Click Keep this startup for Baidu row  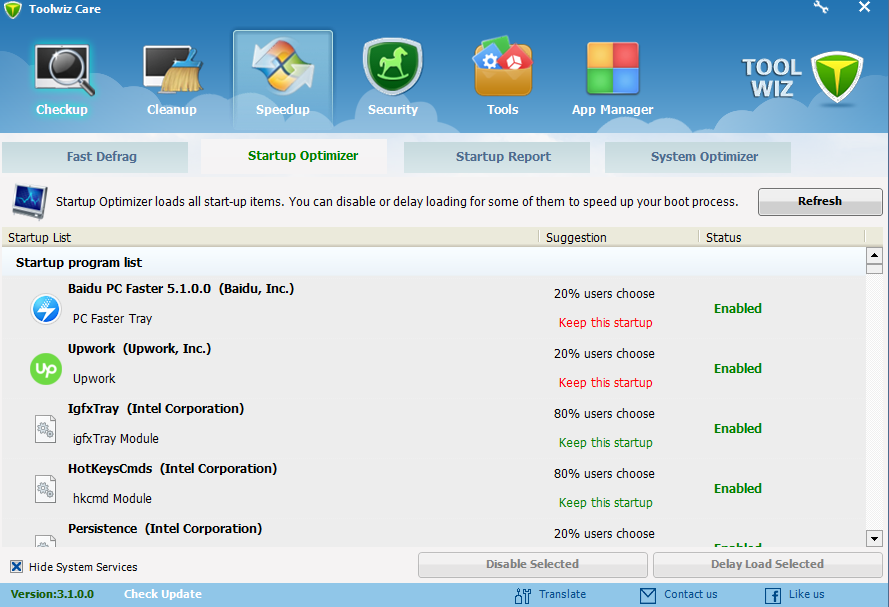point(606,322)
